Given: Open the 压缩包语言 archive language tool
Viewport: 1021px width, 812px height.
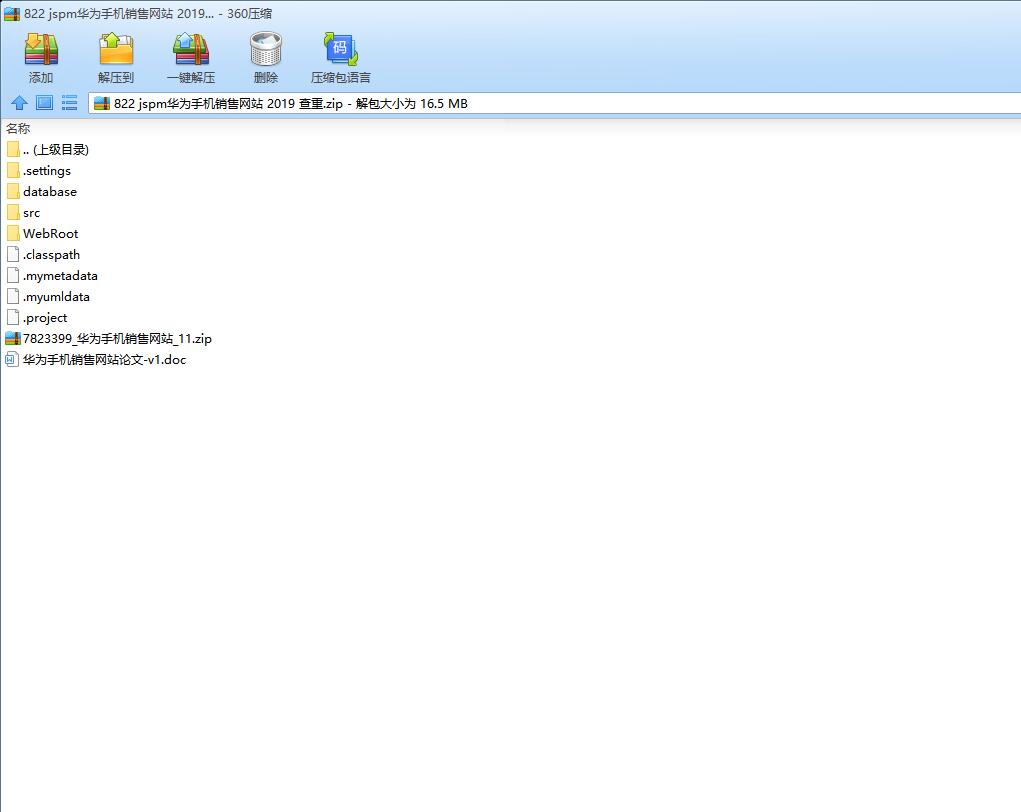Looking at the screenshot, I should [341, 49].
